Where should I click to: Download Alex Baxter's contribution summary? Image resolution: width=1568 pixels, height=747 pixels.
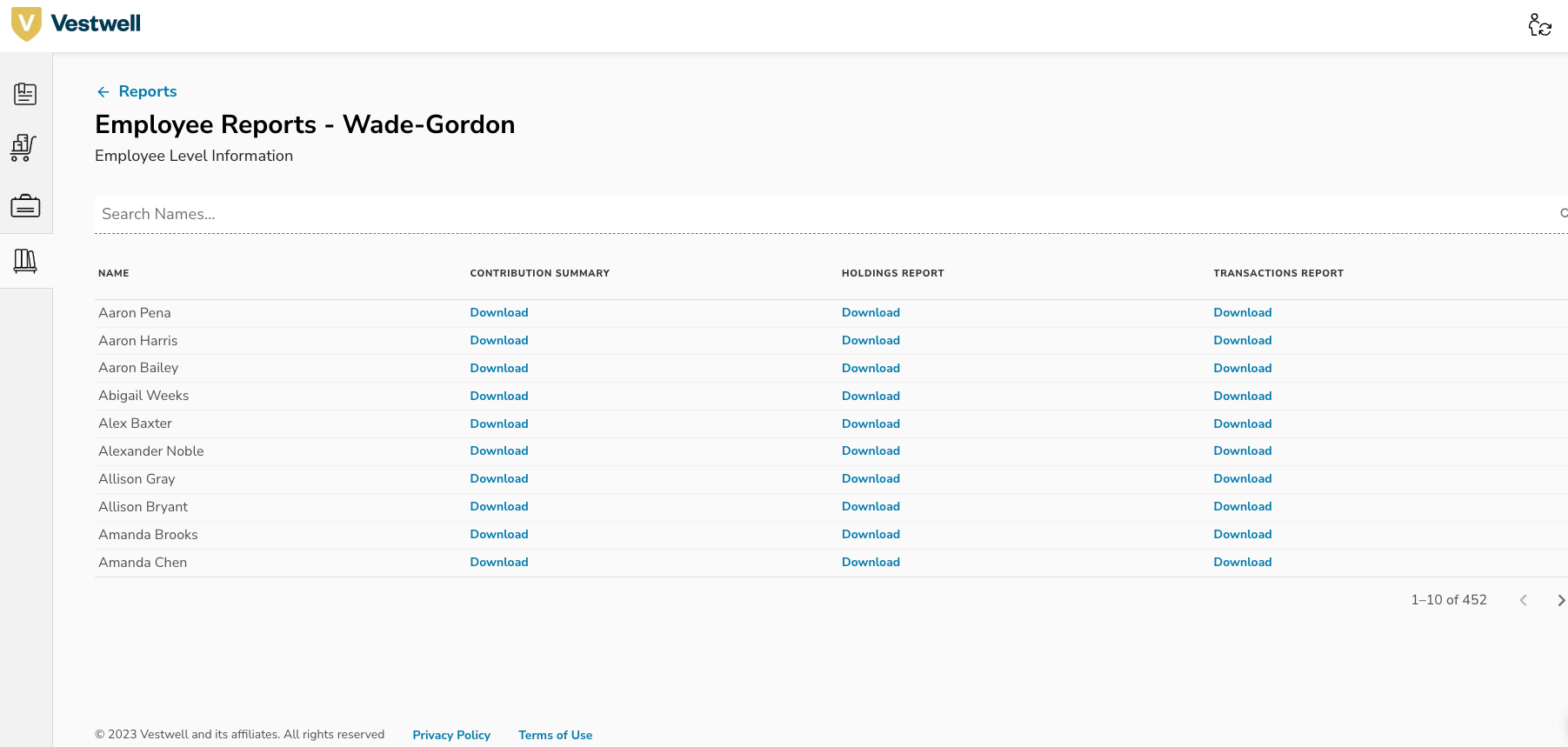pyautogui.click(x=499, y=424)
